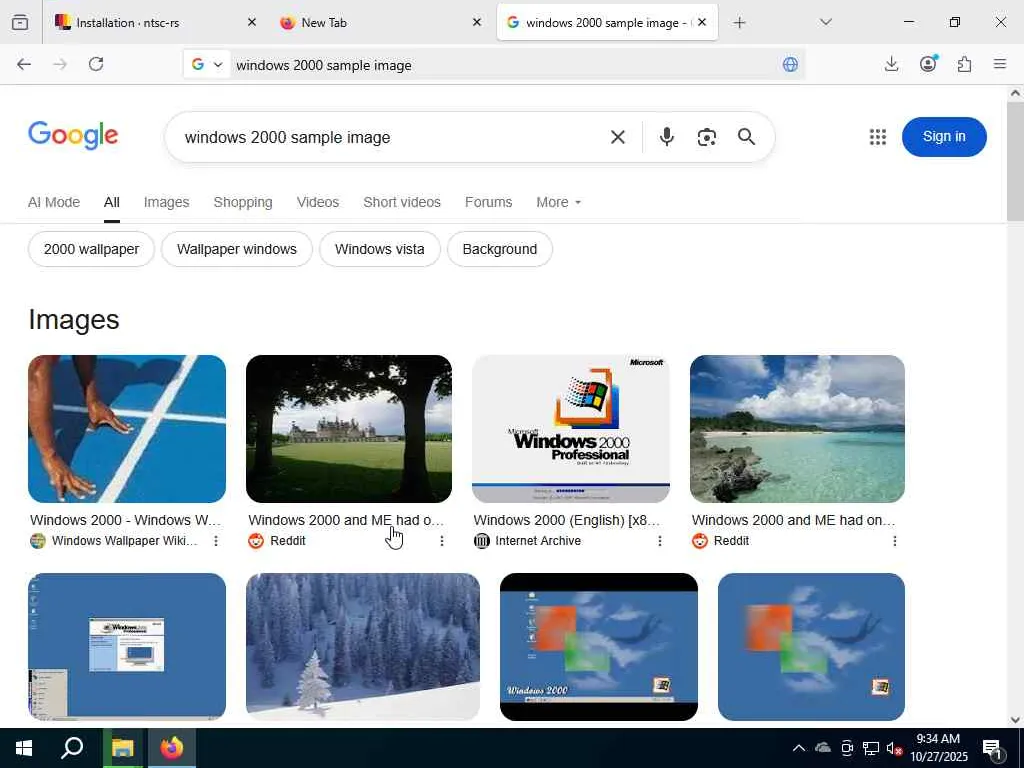The width and height of the screenshot is (1024, 768).
Task: Open Windows 2000 - Windows W... result link
Action: pyautogui.click(x=125, y=520)
